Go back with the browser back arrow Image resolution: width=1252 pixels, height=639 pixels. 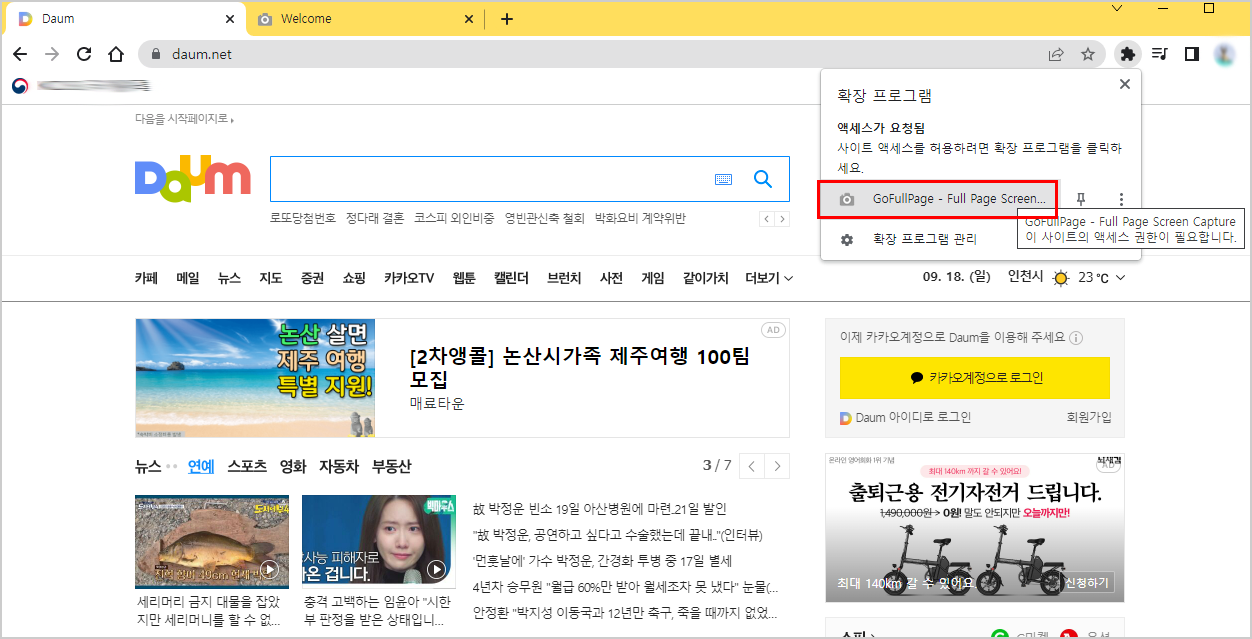click(20, 54)
